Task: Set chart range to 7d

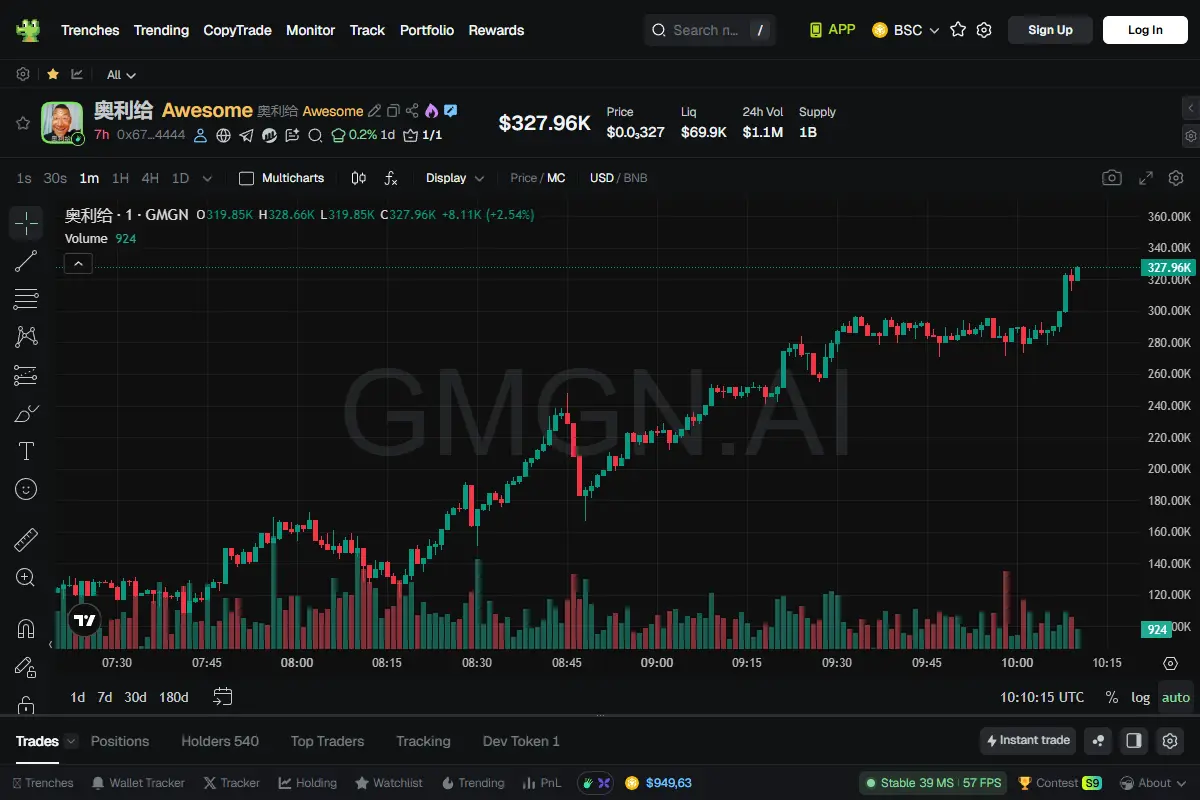Action: (104, 697)
